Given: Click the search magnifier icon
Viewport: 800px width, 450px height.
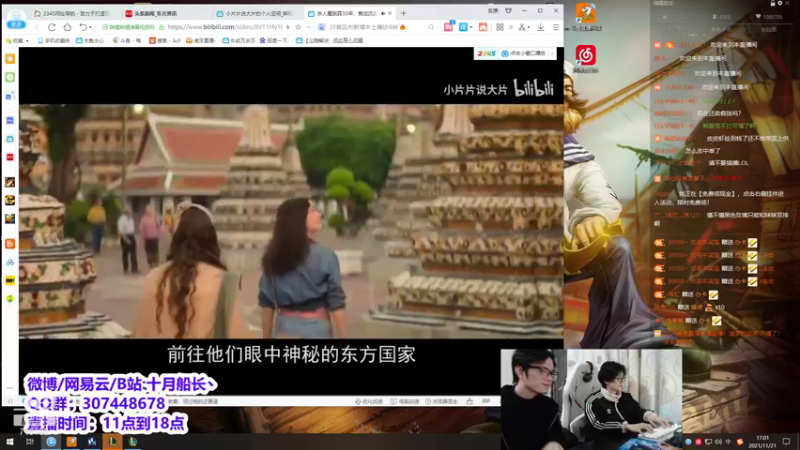Looking at the screenshot, I should coord(431,27).
